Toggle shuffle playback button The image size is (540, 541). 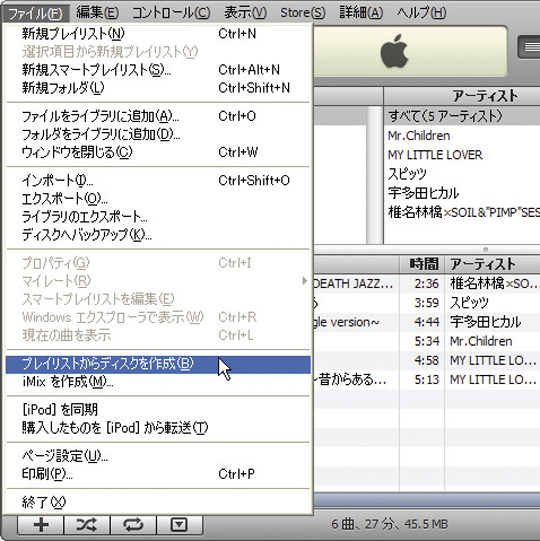87,525
